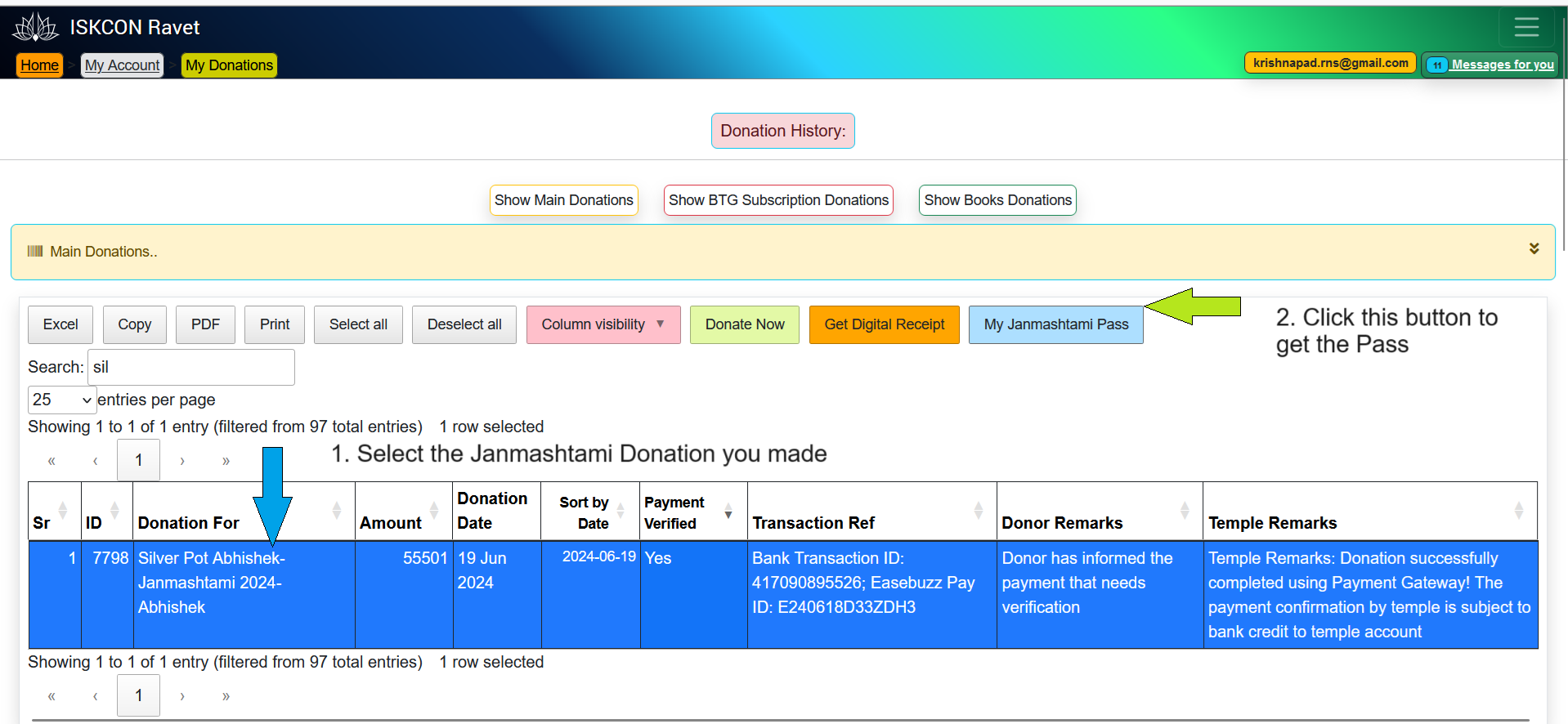Click the Donation History heading button
This screenshot has height=724, width=1568.
[x=782, y=131]
